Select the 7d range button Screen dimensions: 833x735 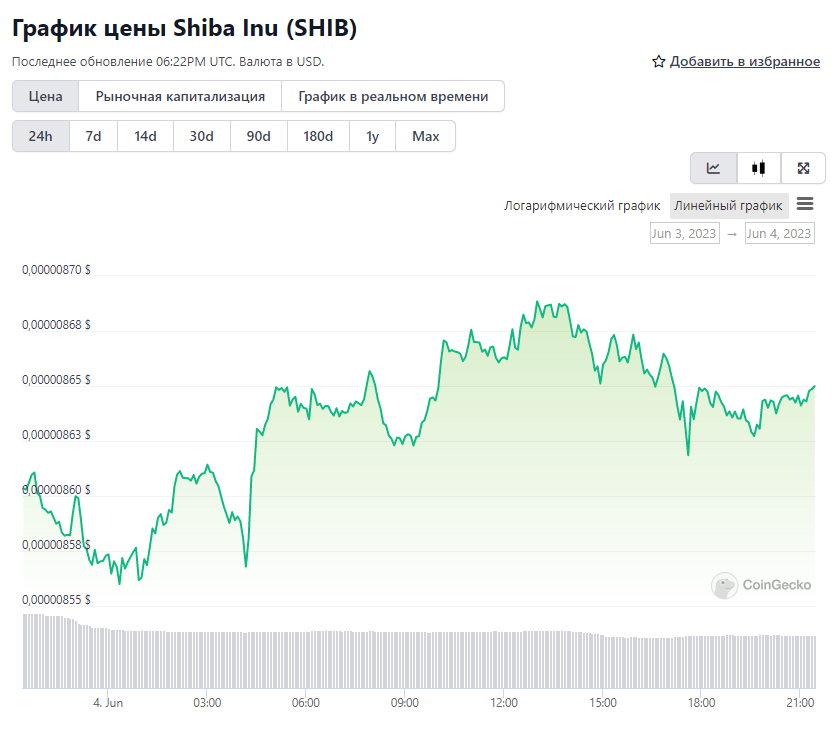pos(94,136)
